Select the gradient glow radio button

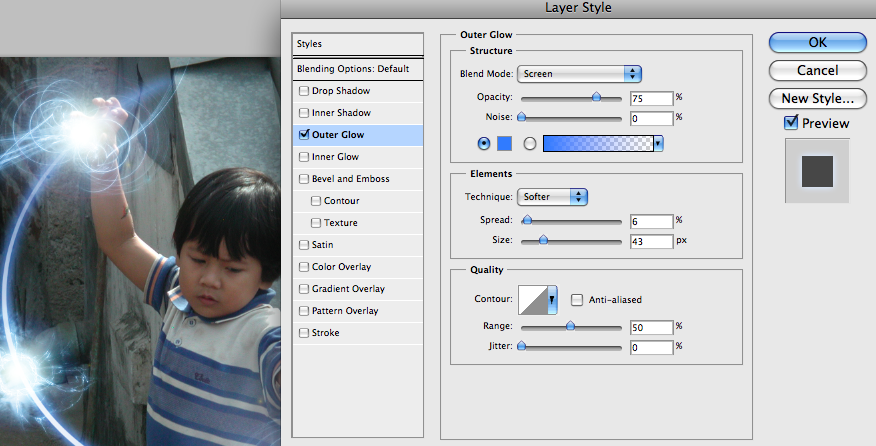(530, 144)
